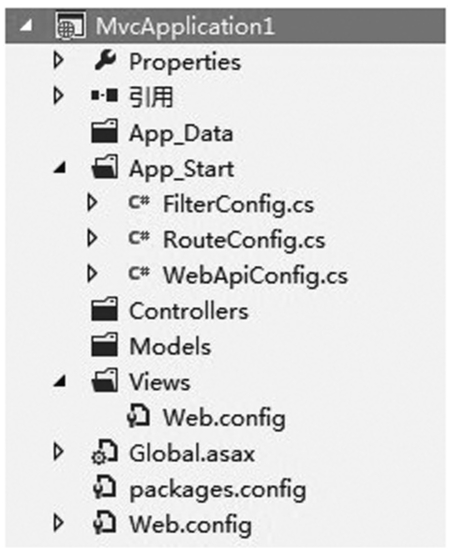Click the C# icon beside FilterConfig.cs
This screenshot has height=549, width=450.
click(x=139, y=202)
